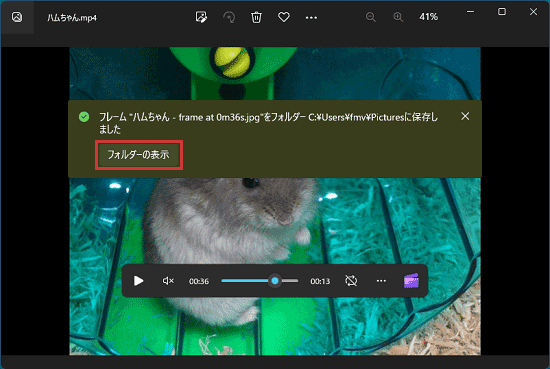Dismiss the saved frame notification
Image resolution: width=550 pixels, height=369 pixels.
tap(465, 116)
